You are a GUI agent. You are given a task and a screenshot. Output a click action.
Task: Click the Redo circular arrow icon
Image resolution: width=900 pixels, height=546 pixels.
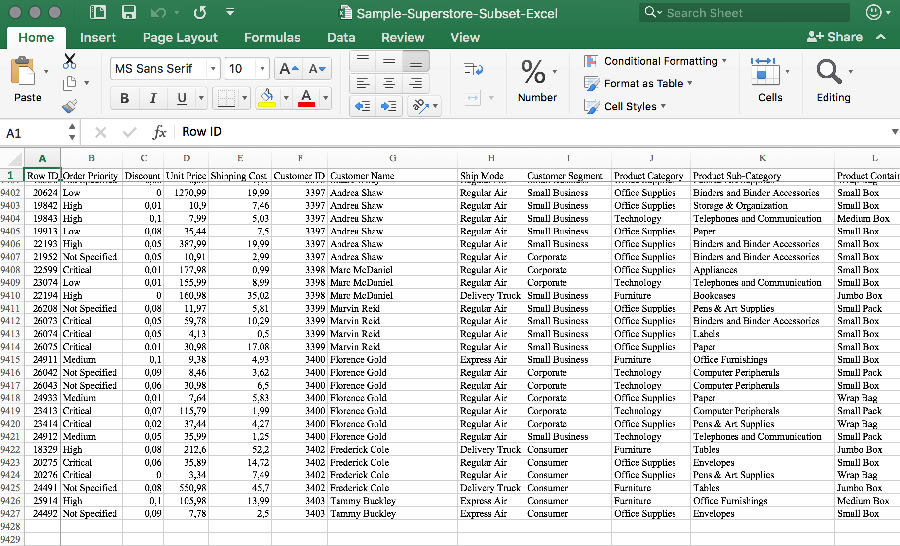[x=200, y=13]
